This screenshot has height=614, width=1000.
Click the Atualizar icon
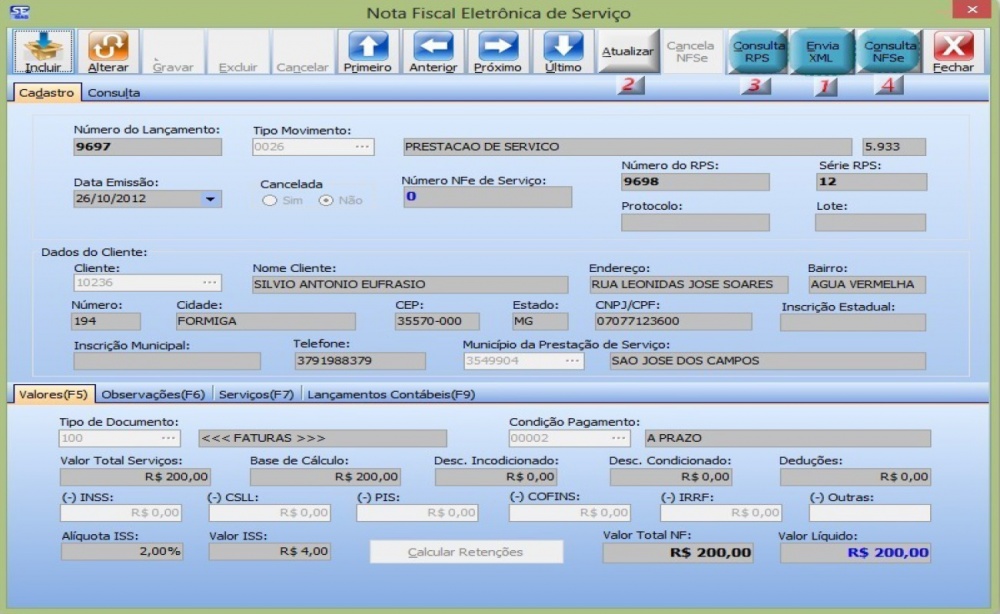(630, 52)
